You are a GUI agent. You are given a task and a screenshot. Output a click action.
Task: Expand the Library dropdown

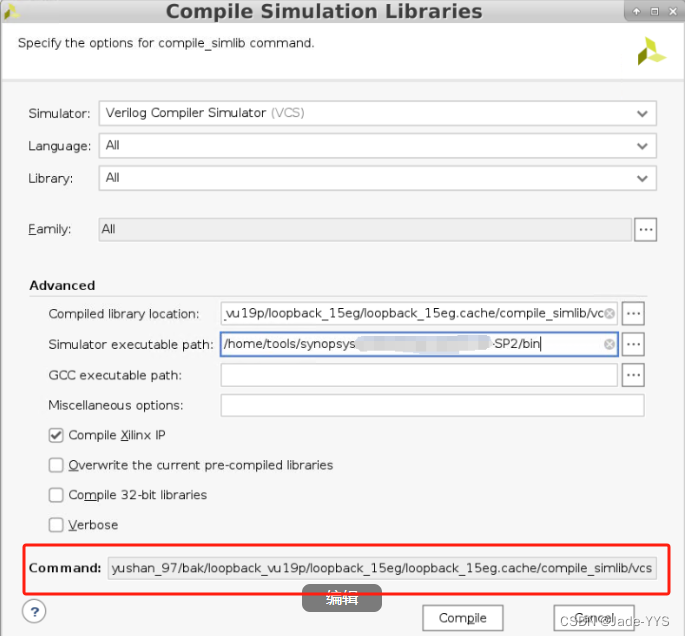[377, 178]
